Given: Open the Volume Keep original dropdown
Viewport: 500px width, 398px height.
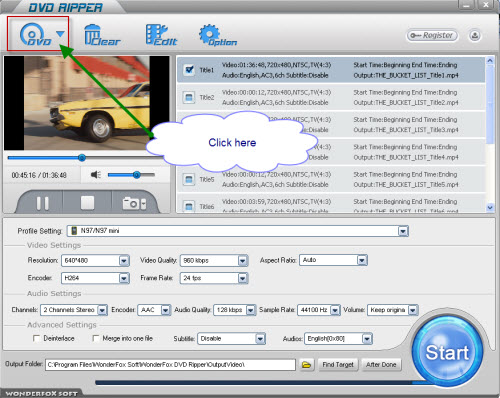Looking at the screenshot, I should point(413,310).
